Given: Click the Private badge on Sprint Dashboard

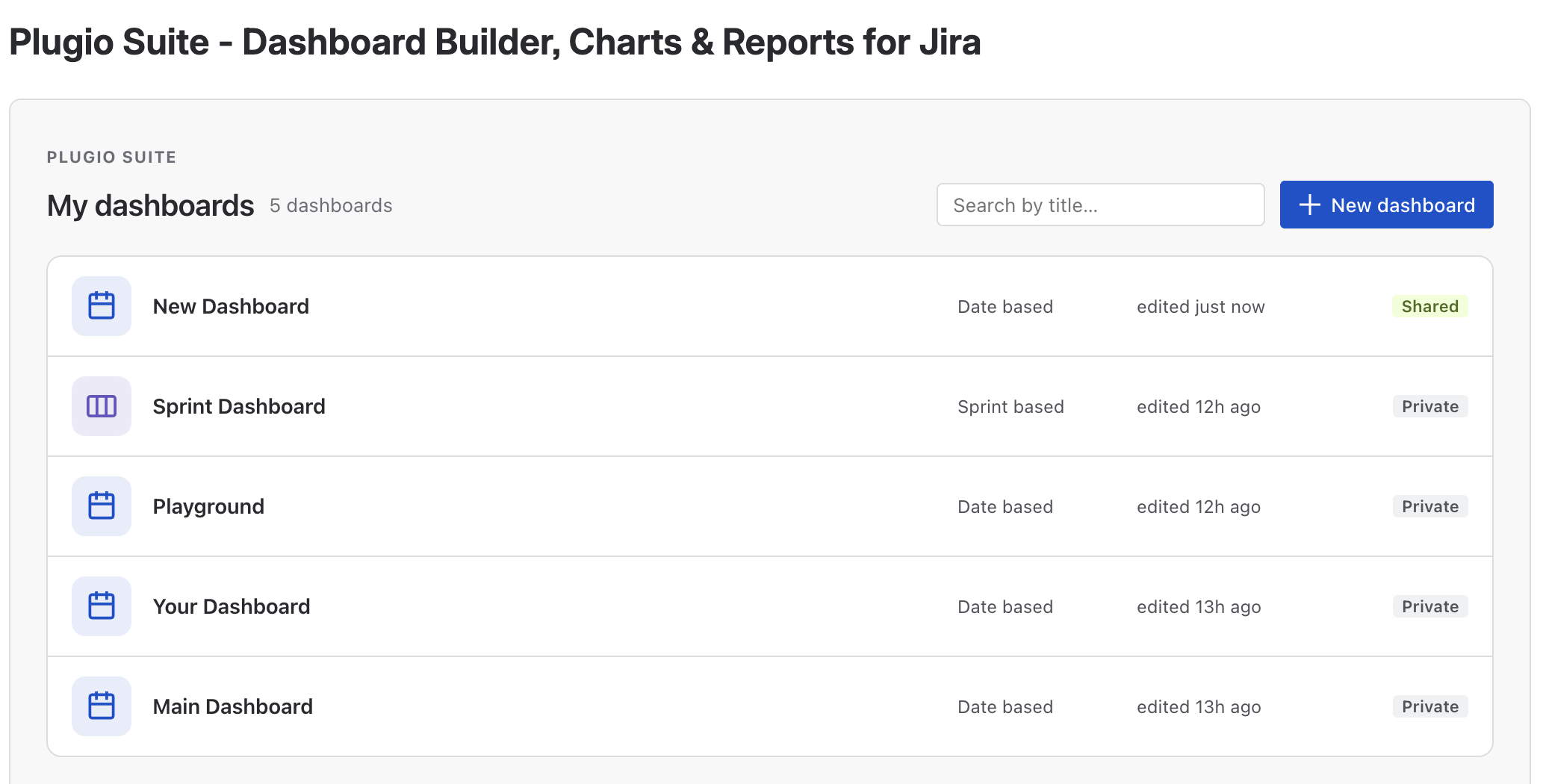Looking at the screenshot, I should coord(1430,406).
